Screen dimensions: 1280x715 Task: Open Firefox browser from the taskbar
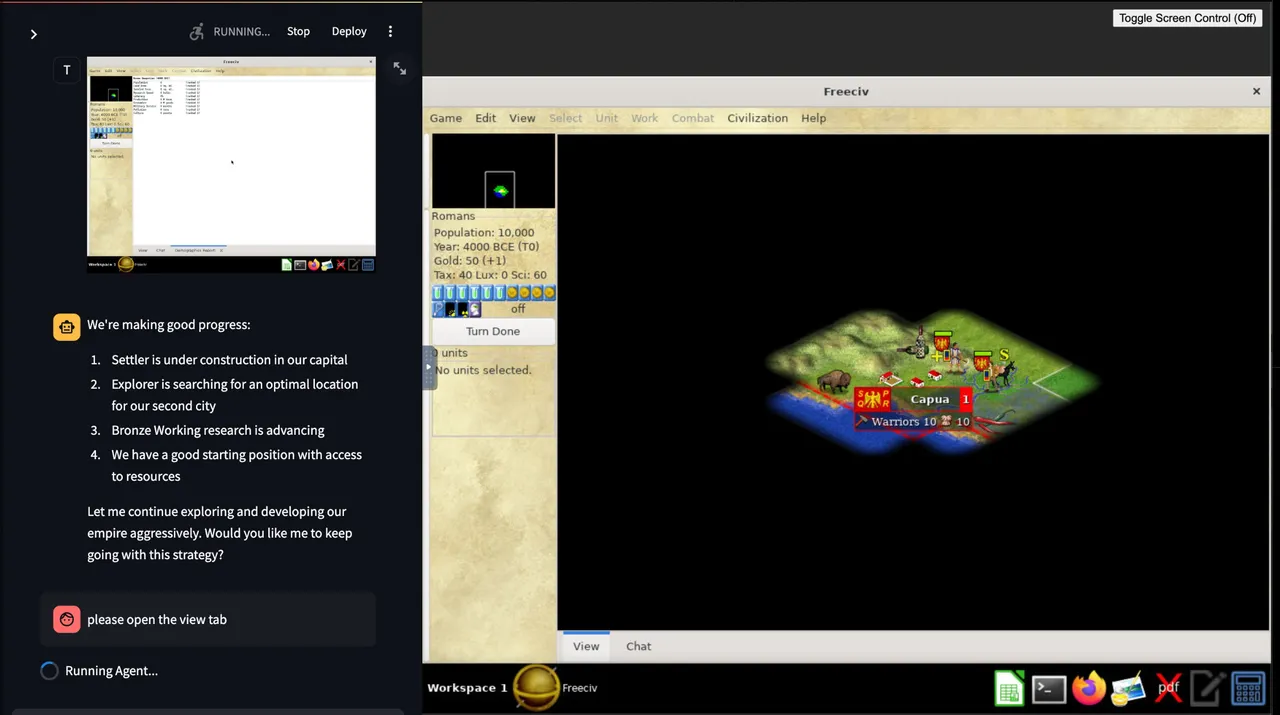tap(1088, 688)
